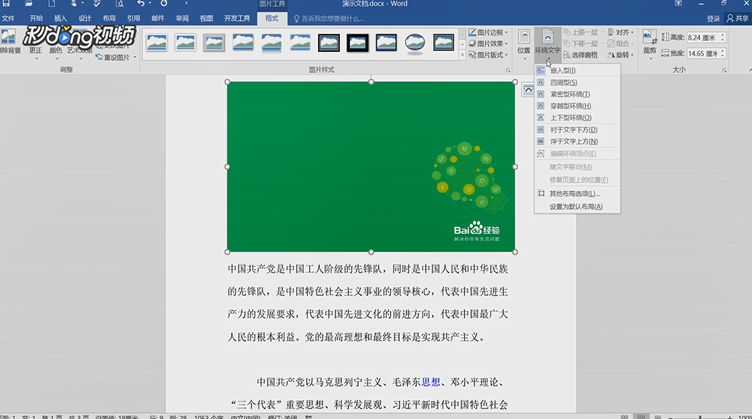Open the Size (大小) group dialog launcher
This screenshot has width=752, height=419.
click(x=724, y=70)
